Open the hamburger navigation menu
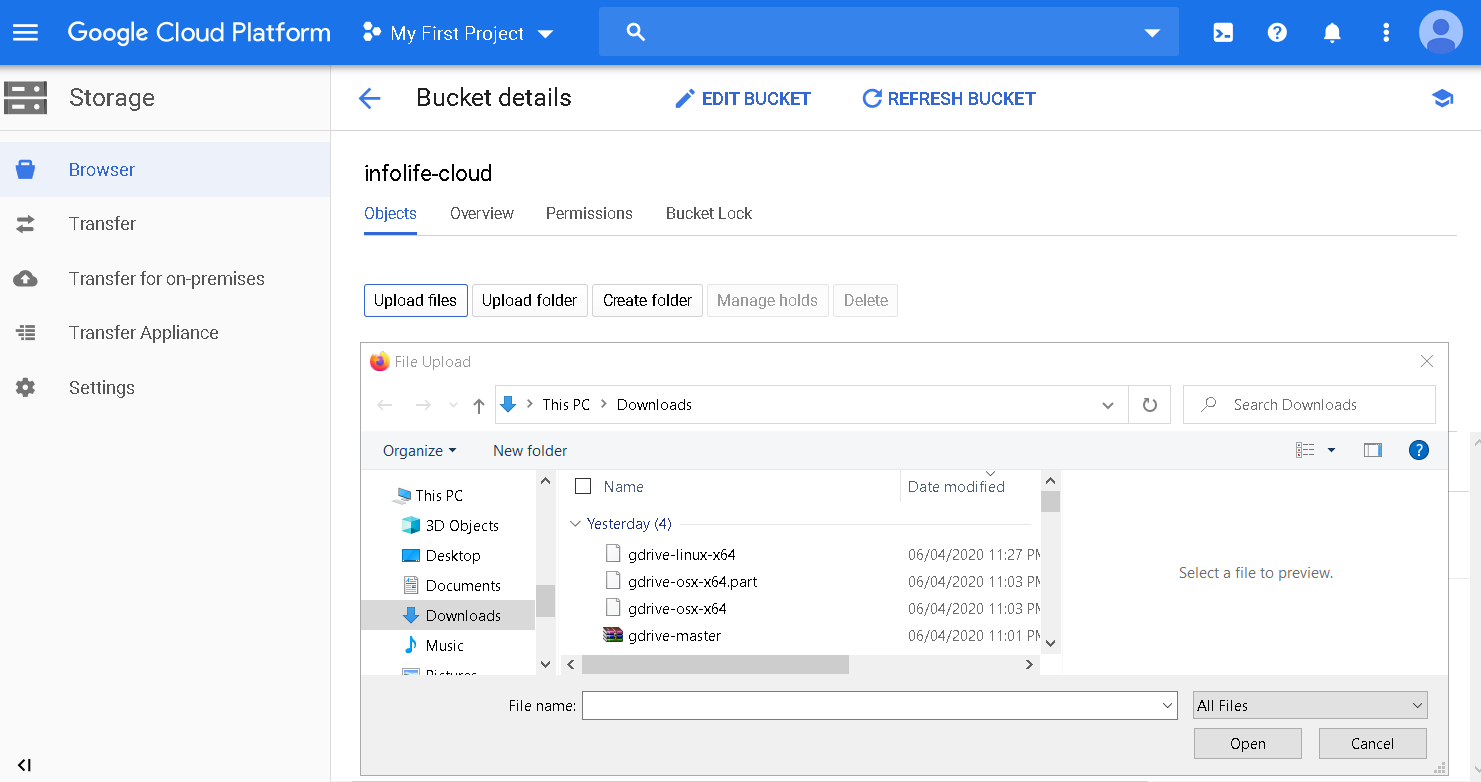1481x782 pixels. click(25, 33)
